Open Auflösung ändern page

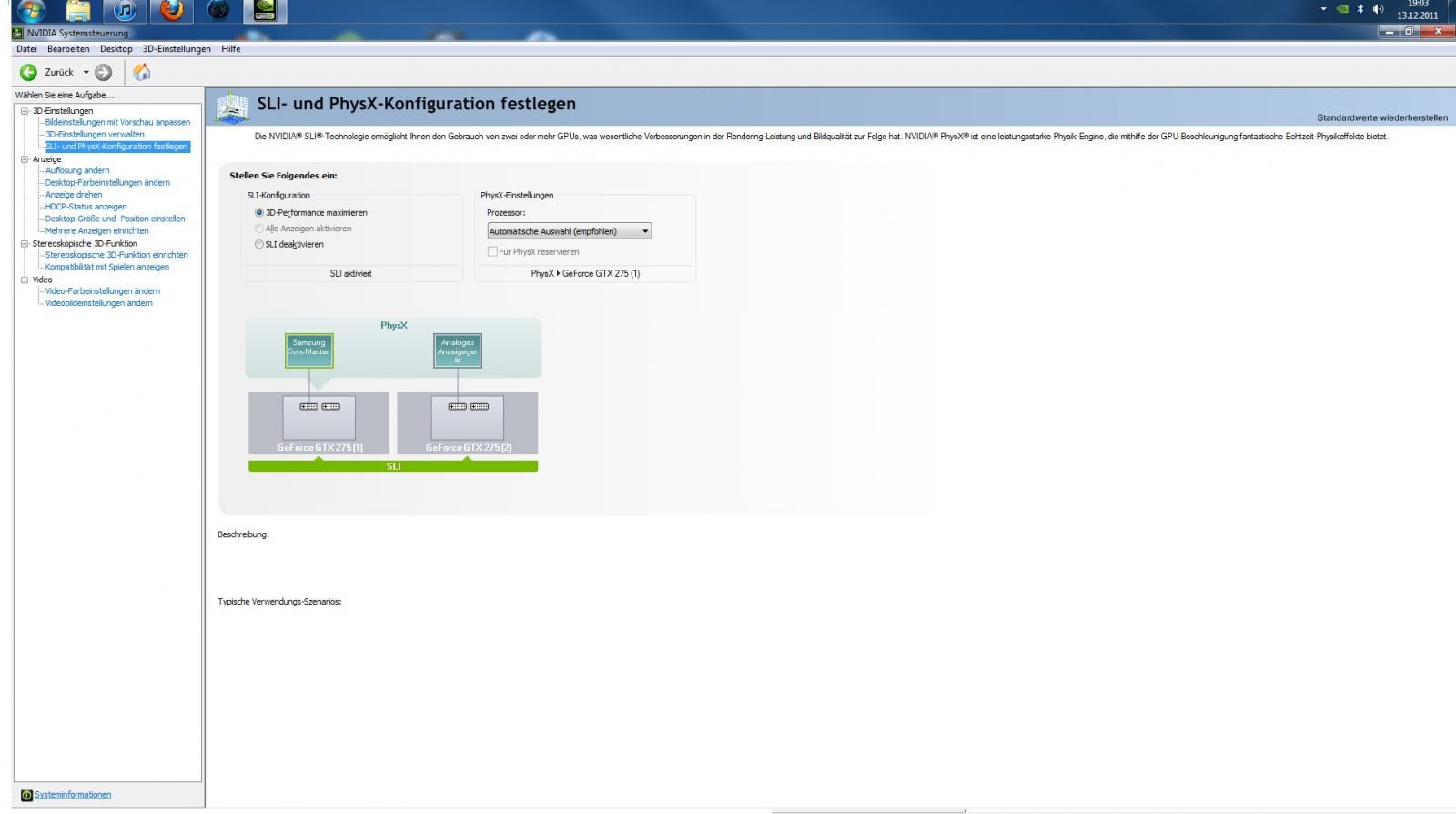pyautogui.click(x=77, y=170)
